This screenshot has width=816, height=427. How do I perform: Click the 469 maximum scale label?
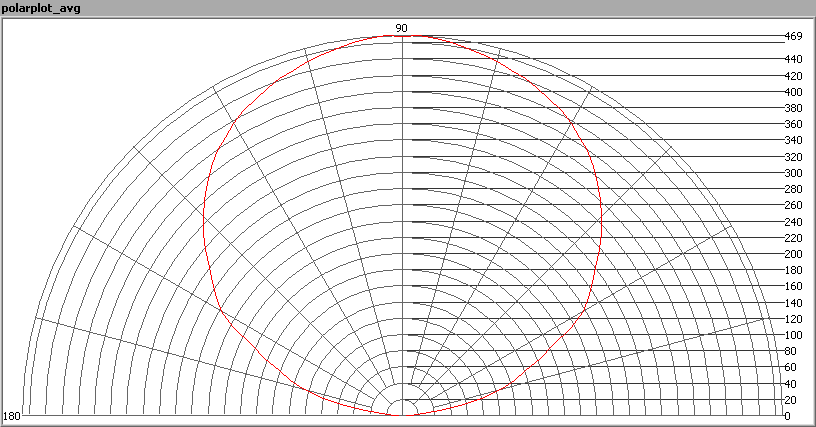pos(793,37)
